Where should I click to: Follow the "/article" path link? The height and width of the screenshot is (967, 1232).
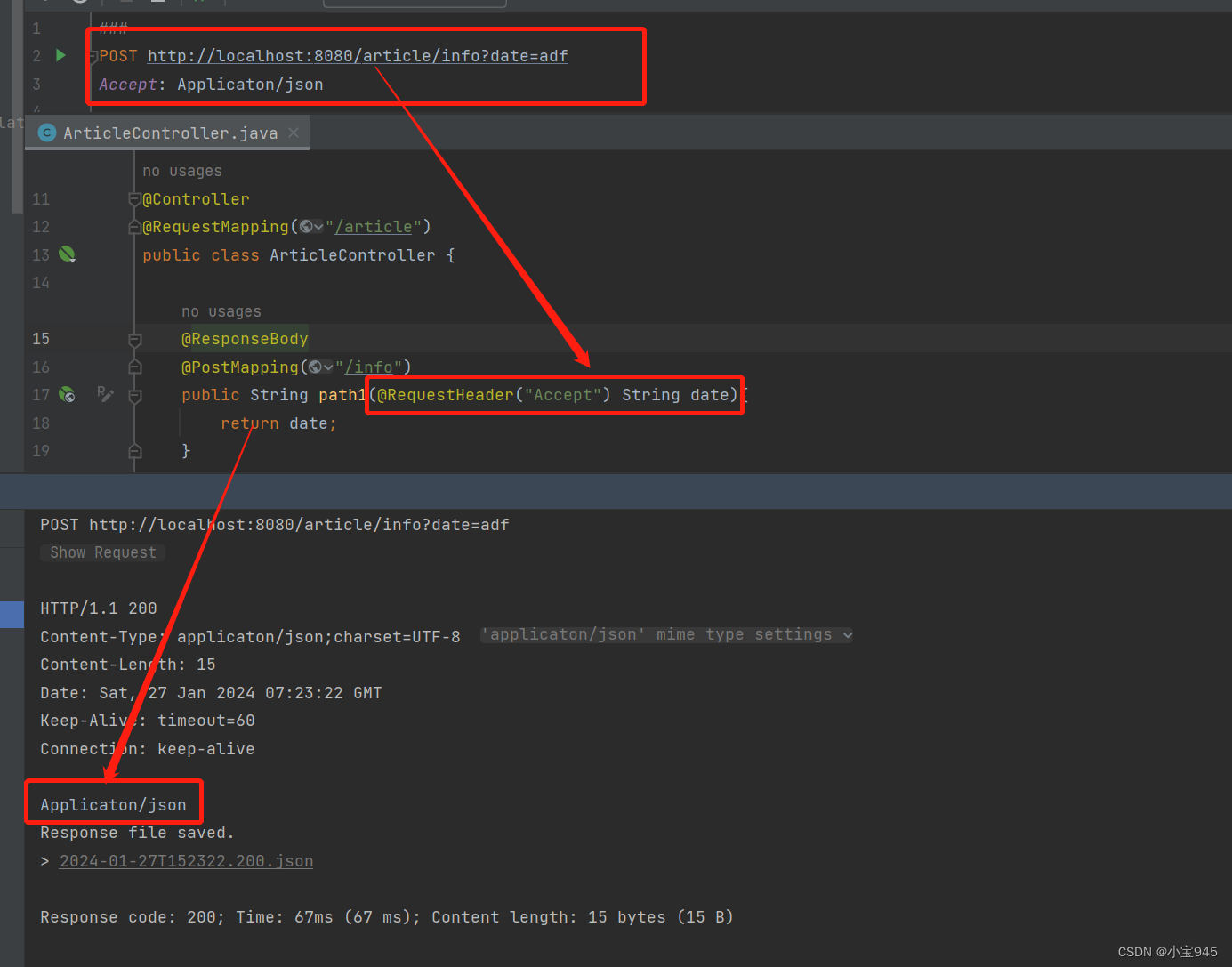(374, 227)
